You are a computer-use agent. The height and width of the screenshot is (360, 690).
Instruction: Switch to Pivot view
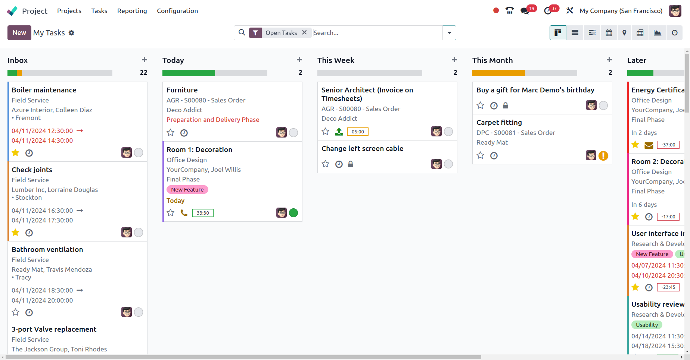pyautogui.click(x=640, y=33)
